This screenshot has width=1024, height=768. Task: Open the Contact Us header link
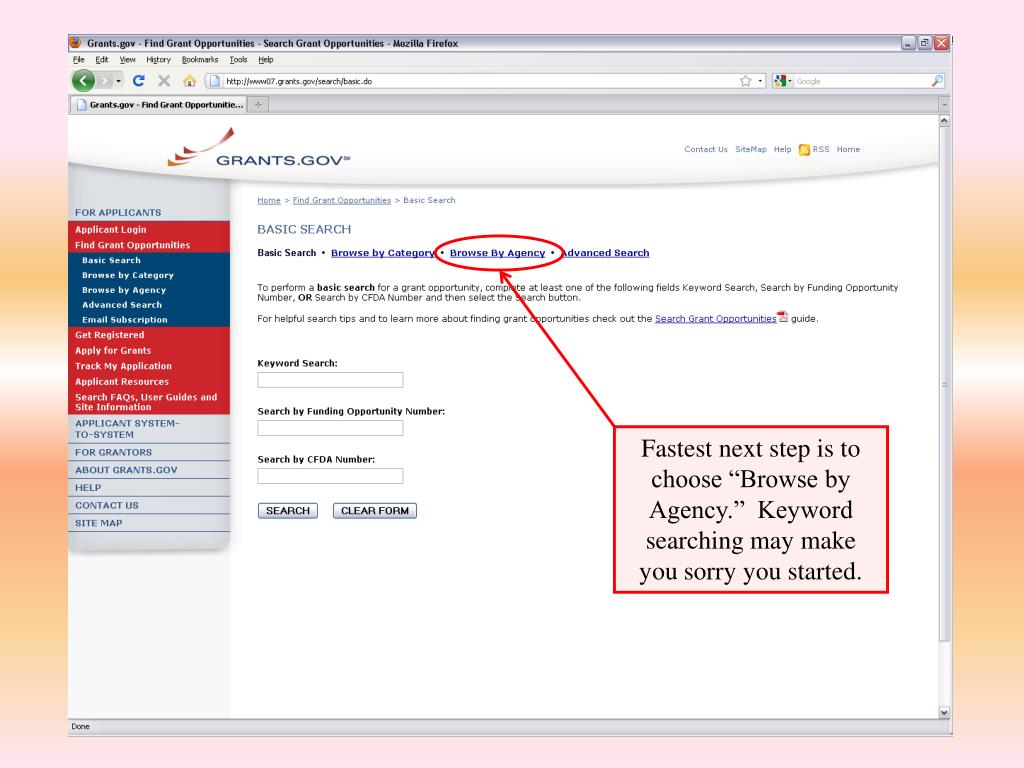[705, 149]
